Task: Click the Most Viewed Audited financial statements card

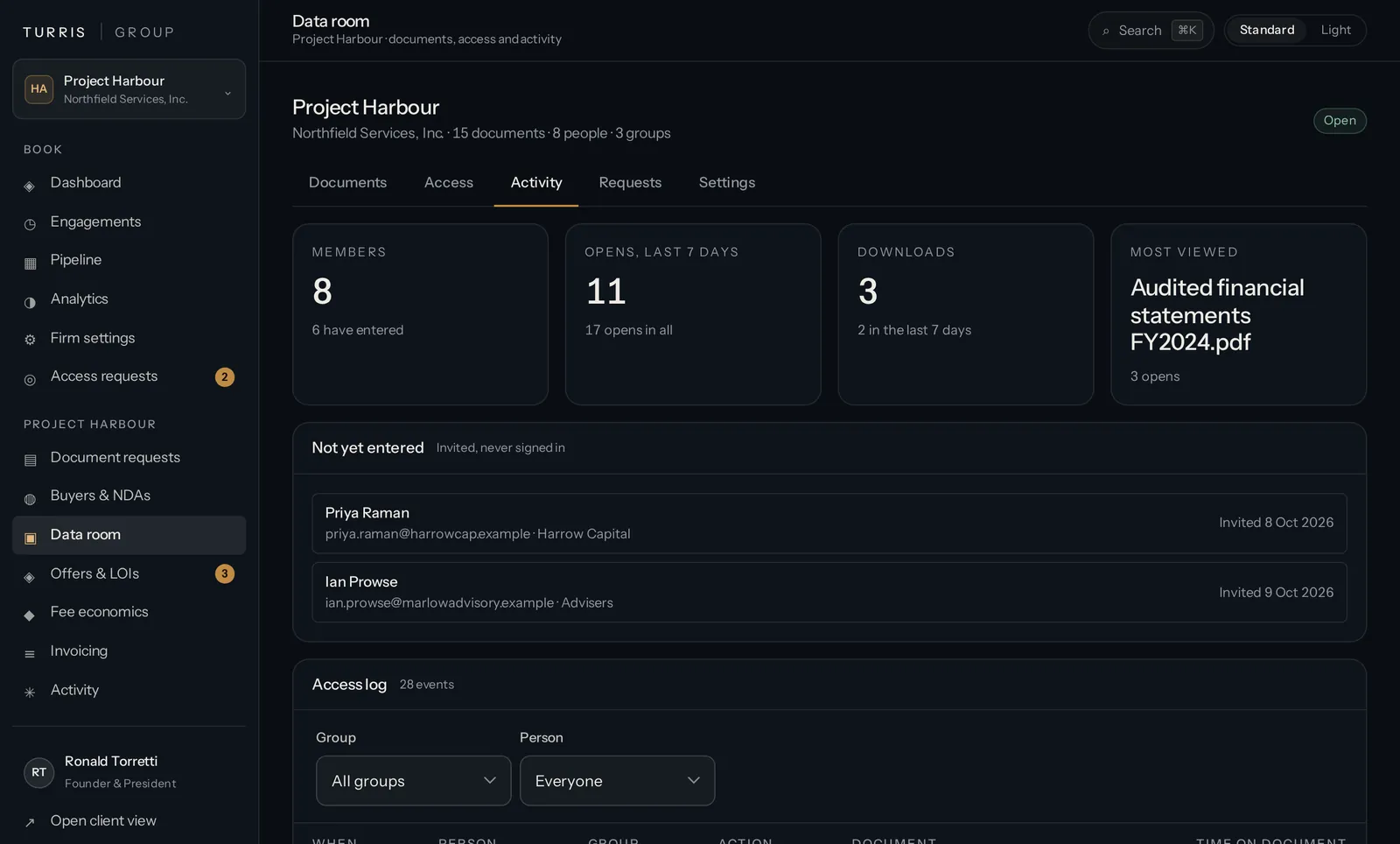Action: click(x=1238, y=314)
